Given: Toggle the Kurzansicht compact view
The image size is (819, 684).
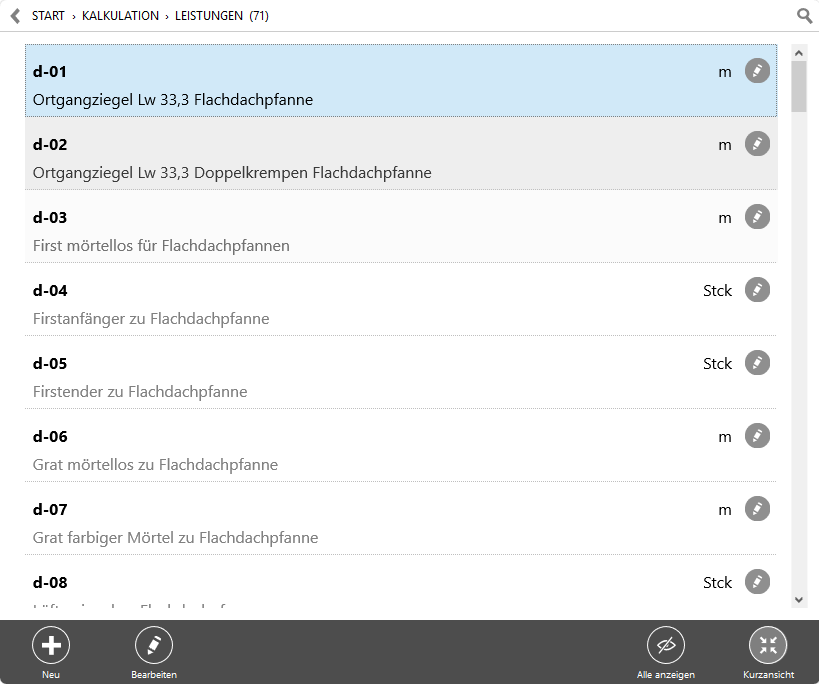Looking at the screenshot, I should coord(768,645).
